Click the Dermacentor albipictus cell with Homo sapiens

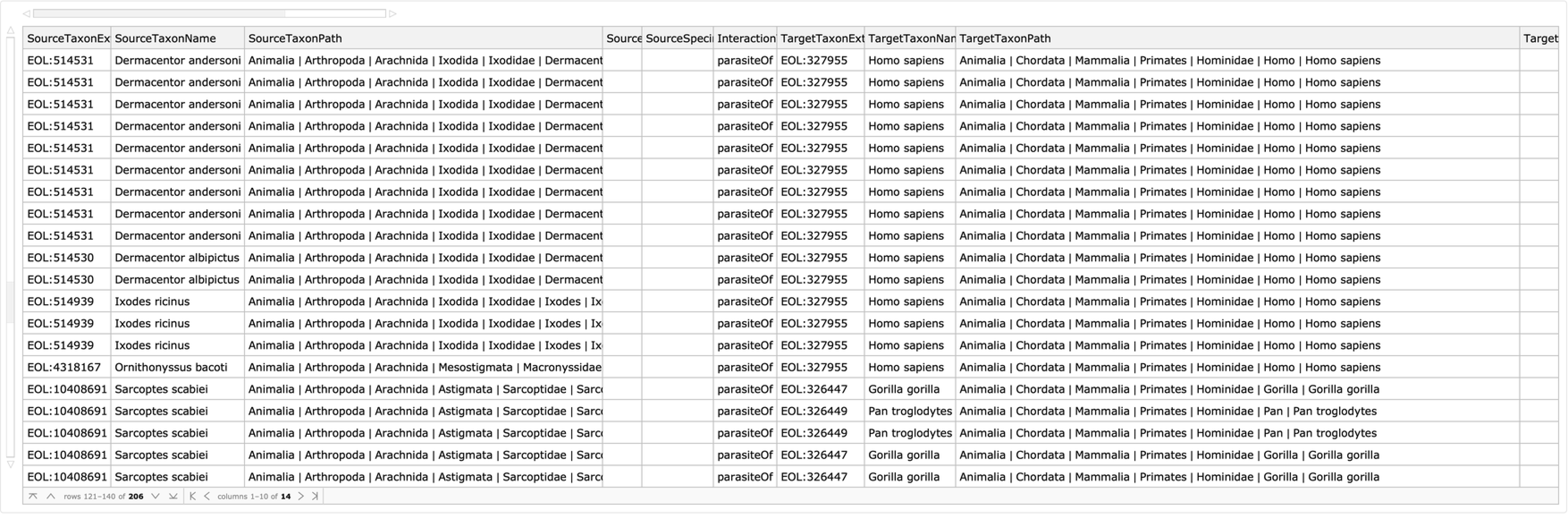tap(177, 258)
